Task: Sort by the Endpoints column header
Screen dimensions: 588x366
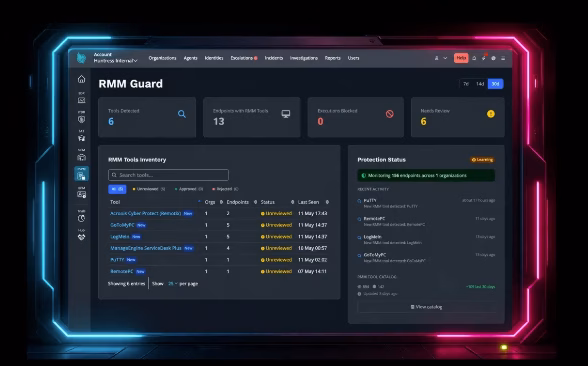Action: pos(237,202)
